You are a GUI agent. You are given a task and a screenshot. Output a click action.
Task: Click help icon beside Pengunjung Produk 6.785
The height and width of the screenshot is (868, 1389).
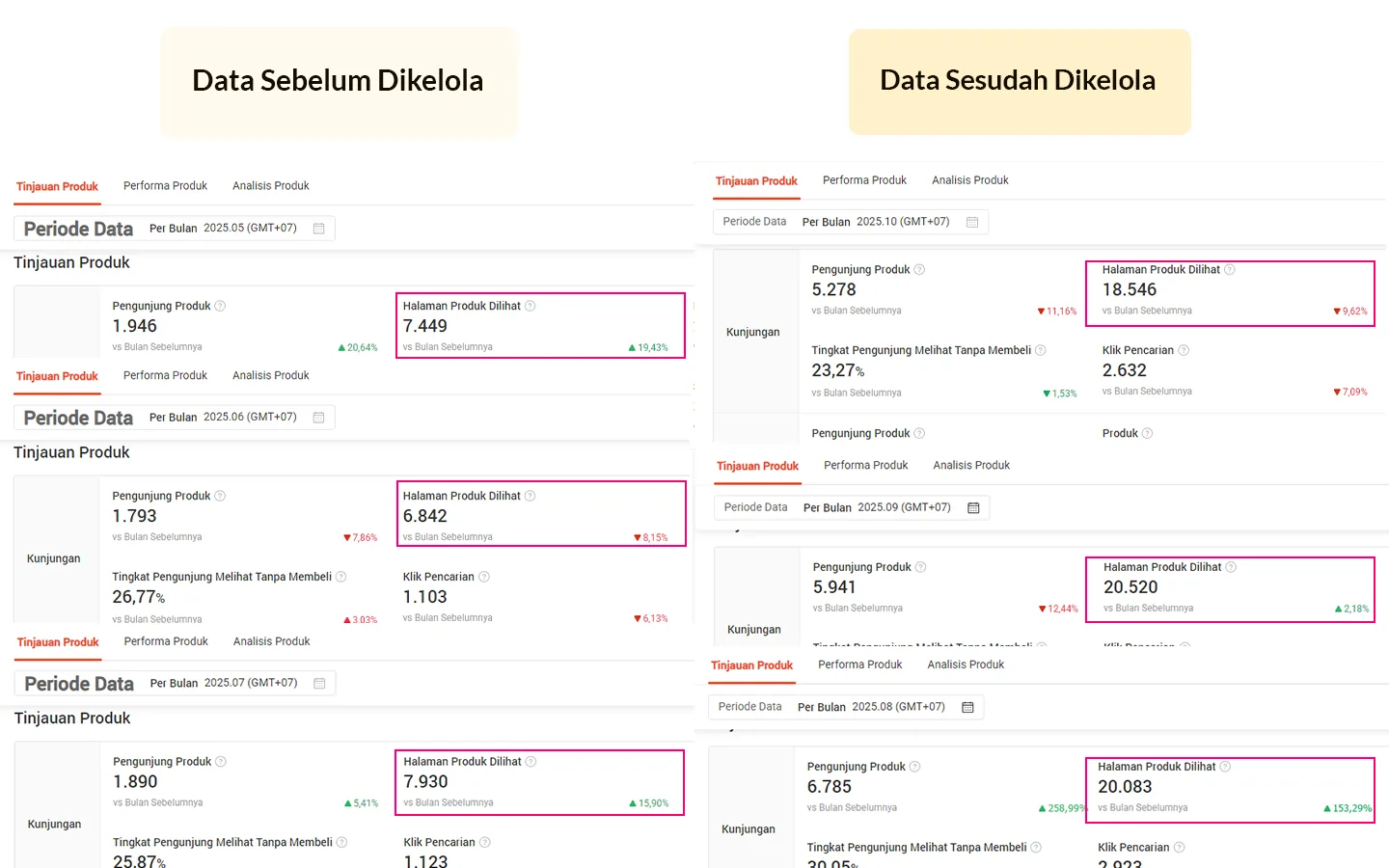[x=915, y=767]
